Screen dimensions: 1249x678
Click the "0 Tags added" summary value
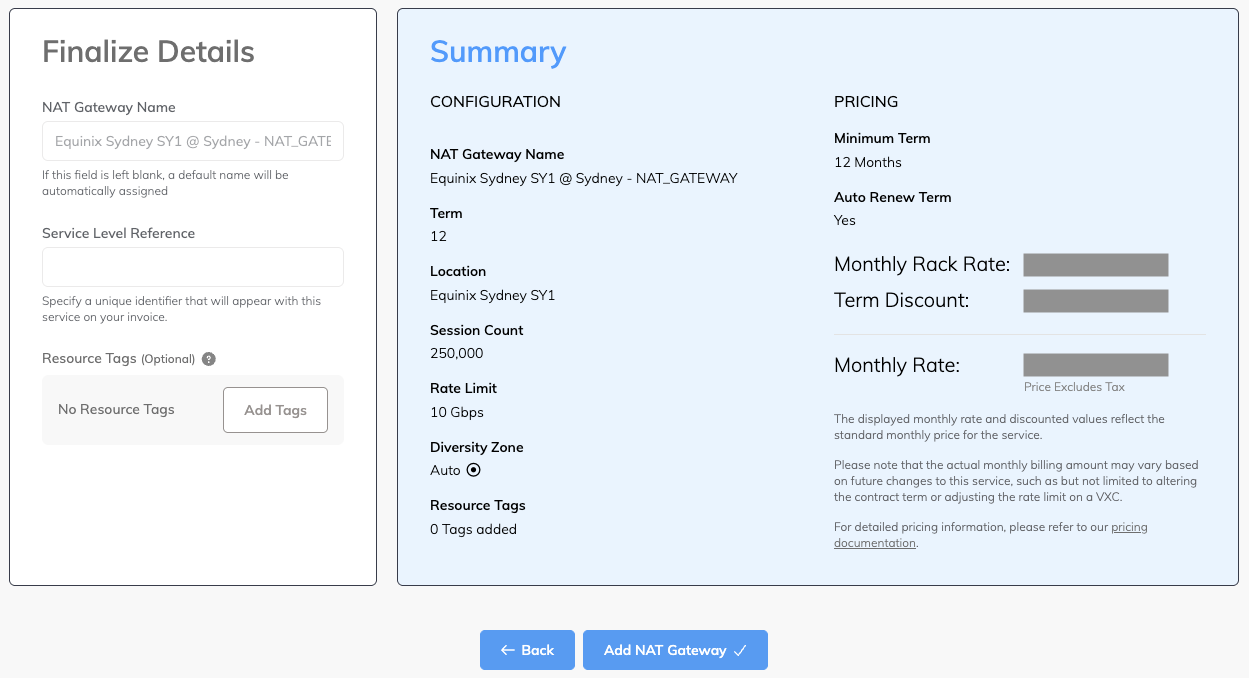473,529
